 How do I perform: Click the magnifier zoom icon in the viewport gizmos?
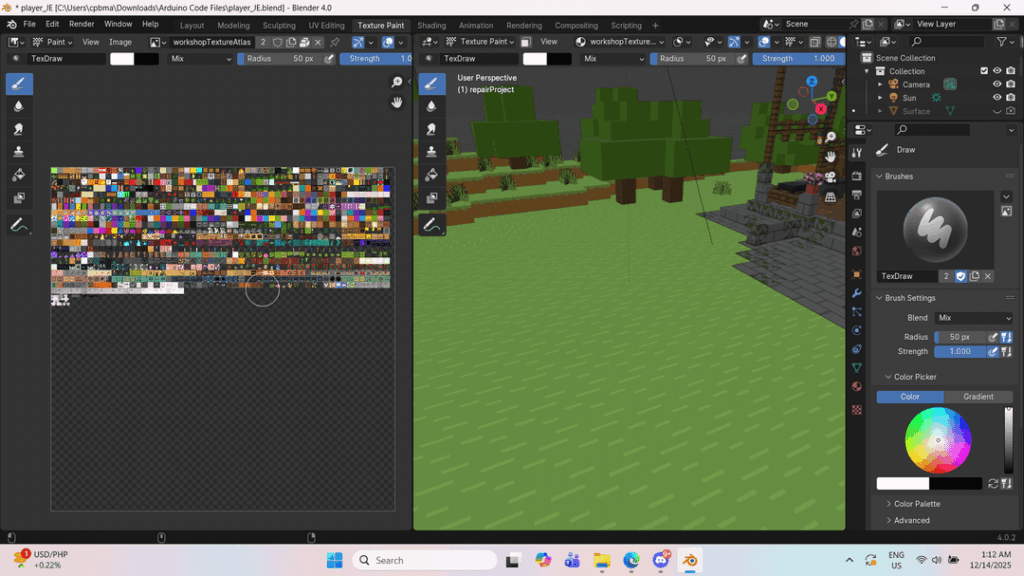[830, 136]
